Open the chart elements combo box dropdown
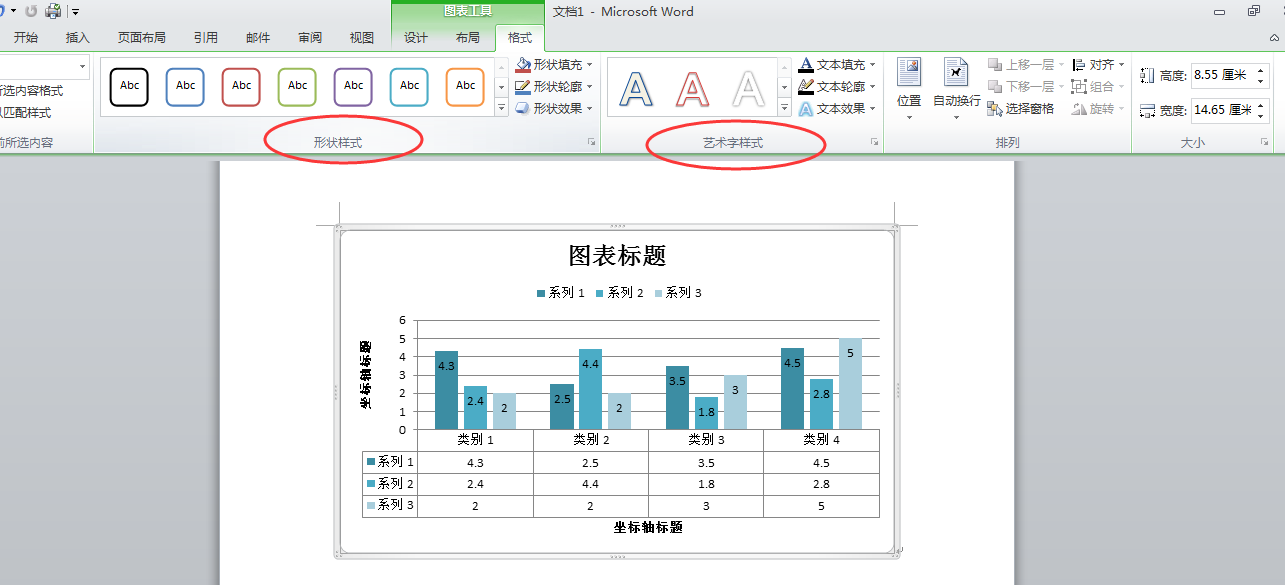Viewport: 1285px width, 585px height. point(81,66)
